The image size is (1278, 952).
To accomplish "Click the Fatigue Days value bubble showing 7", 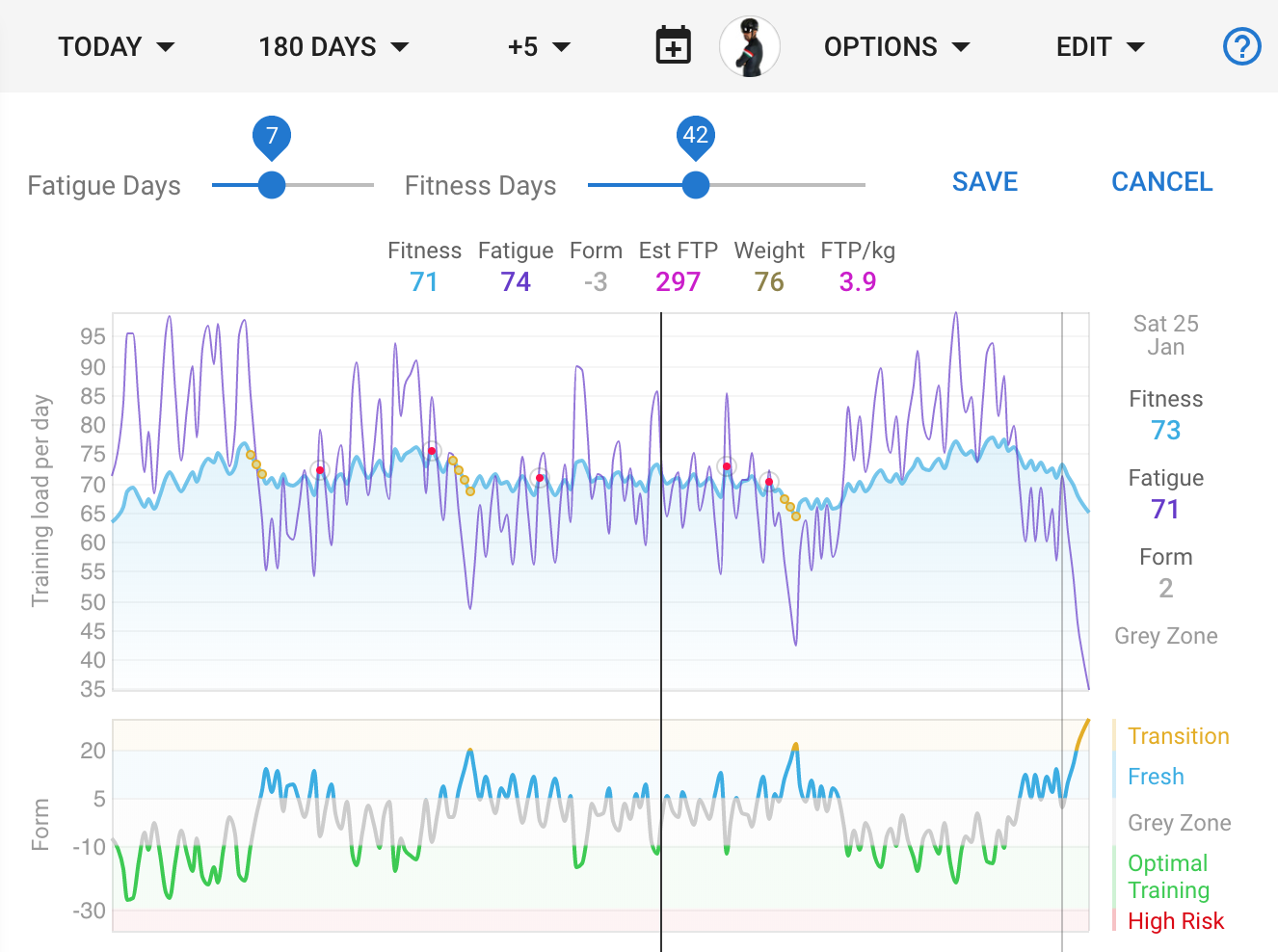I will click(272, 136).
